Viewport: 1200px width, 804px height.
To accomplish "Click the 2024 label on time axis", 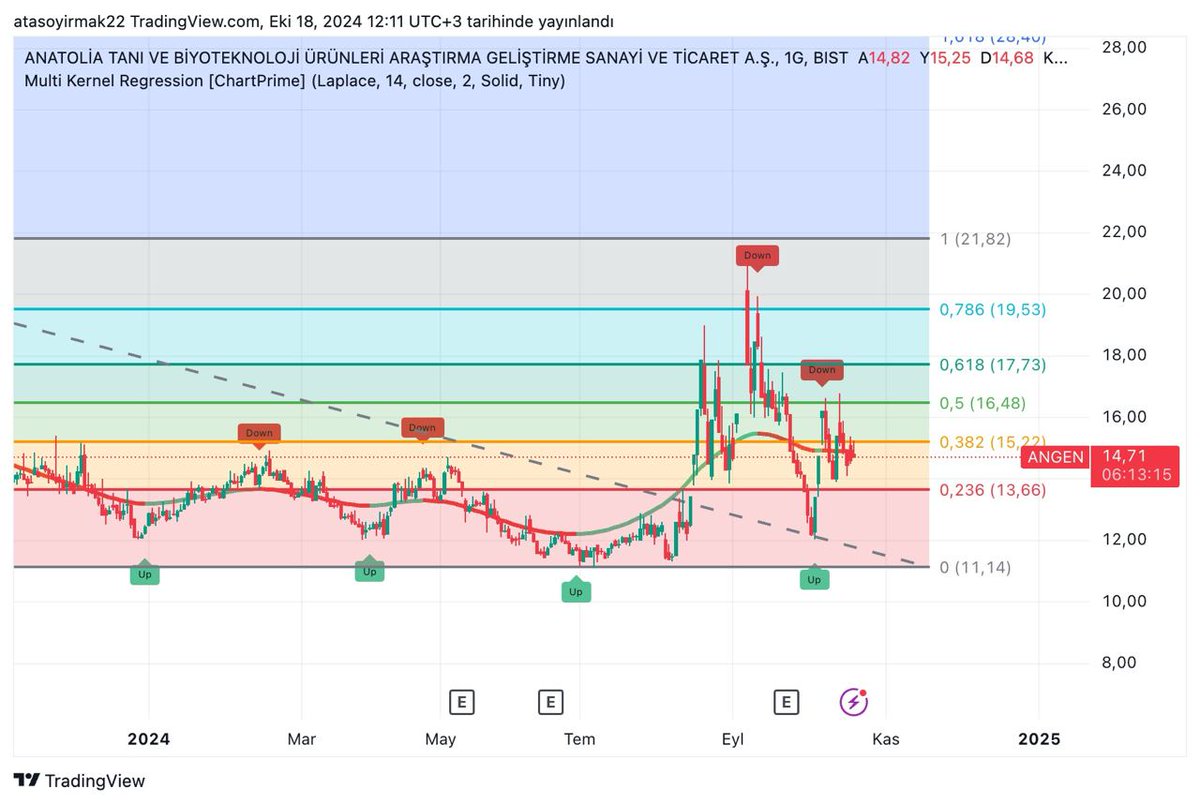I will pyautogui.click(x=149, y=739).
